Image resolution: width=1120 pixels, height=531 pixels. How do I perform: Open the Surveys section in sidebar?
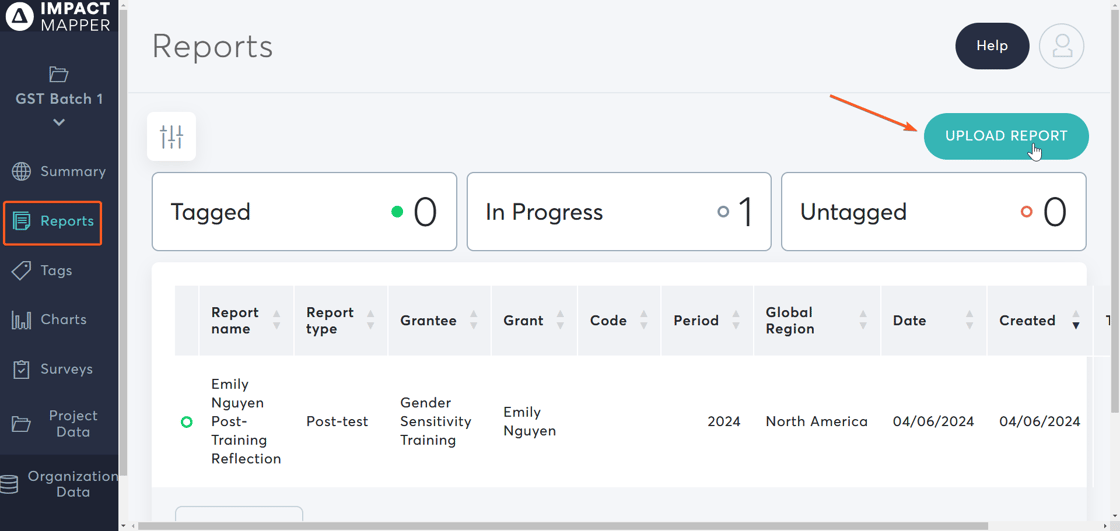pyautogui.click(x=66, y=369)
